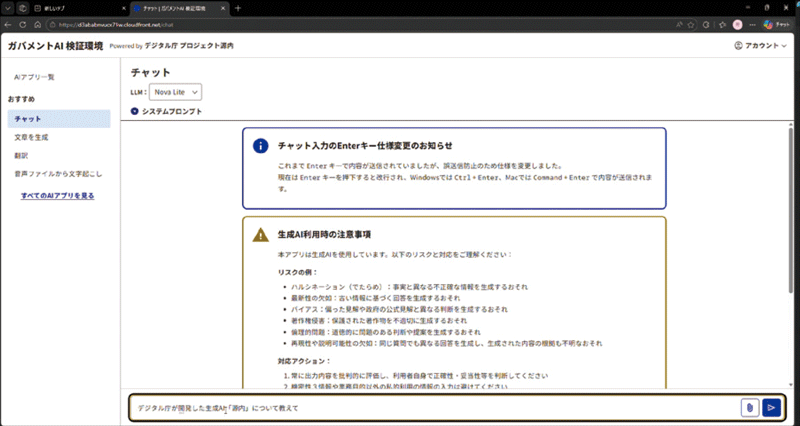Click the ハルシネーション bullet line
Image resolution: width=800 pixels, height=426 pixels.
point(409,287)
